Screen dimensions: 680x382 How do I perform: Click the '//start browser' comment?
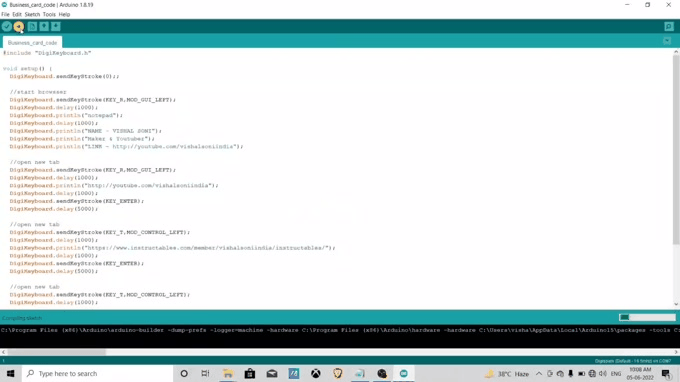tap(38, 92)
